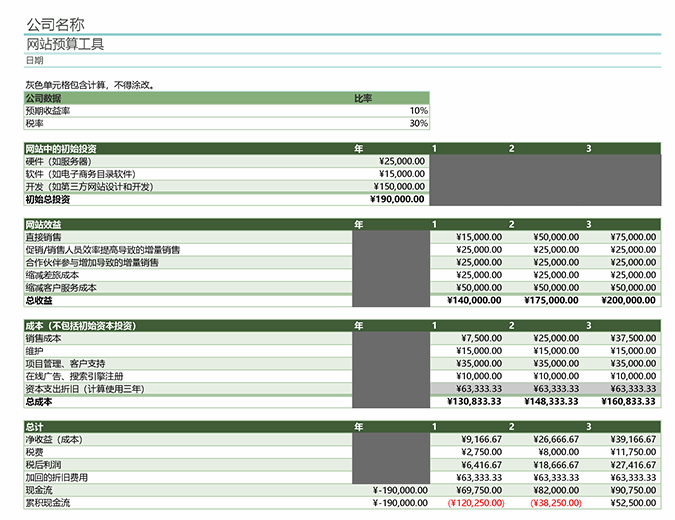Click the 开发（如第三方网站设计和开发）label
This screenshot has width=675, height=520.
coord(90,186)
